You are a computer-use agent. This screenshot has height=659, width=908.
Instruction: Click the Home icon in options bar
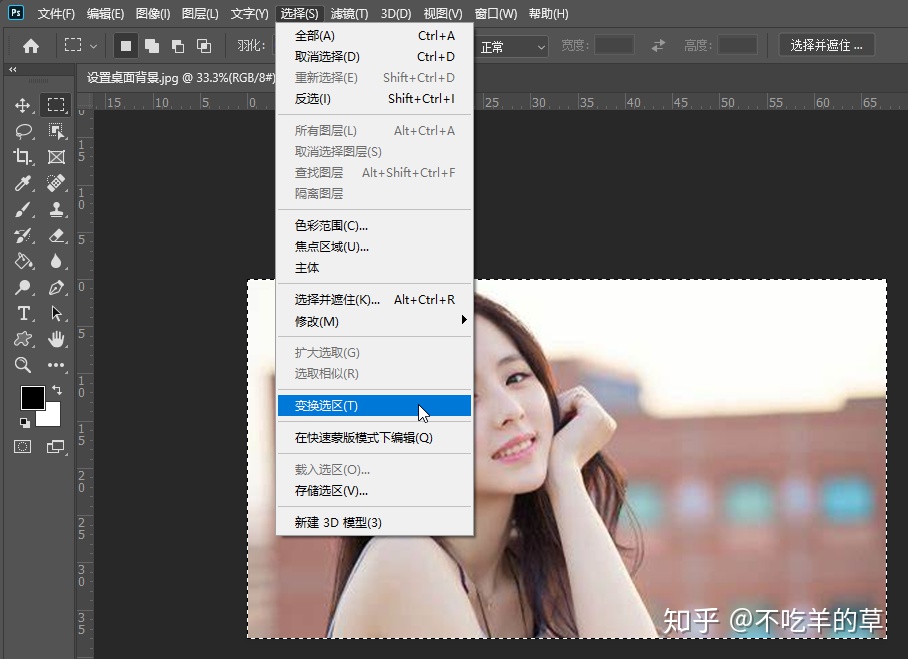tap(31, 46)
